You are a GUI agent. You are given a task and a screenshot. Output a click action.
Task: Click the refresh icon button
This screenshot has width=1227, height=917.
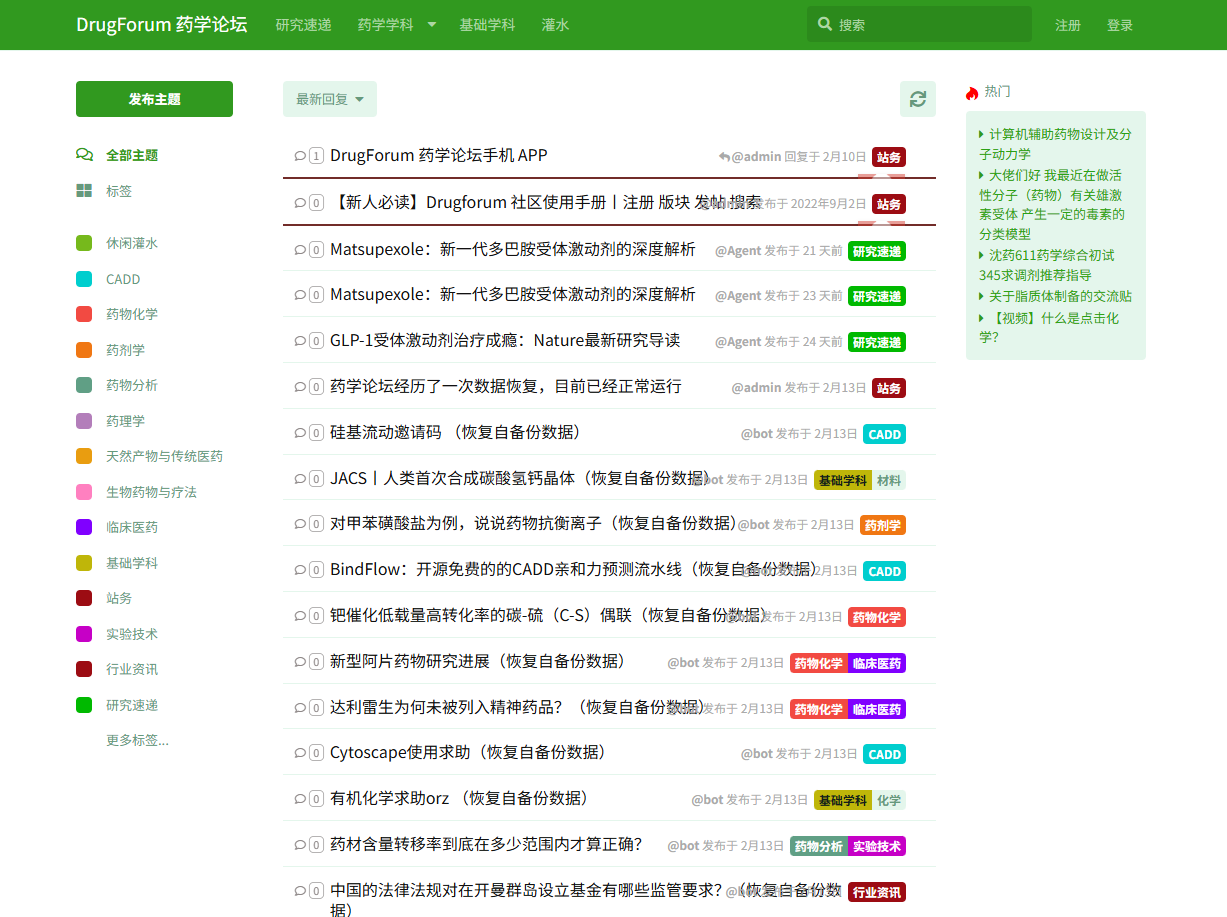pyautogui.click(x=917, y=99)
